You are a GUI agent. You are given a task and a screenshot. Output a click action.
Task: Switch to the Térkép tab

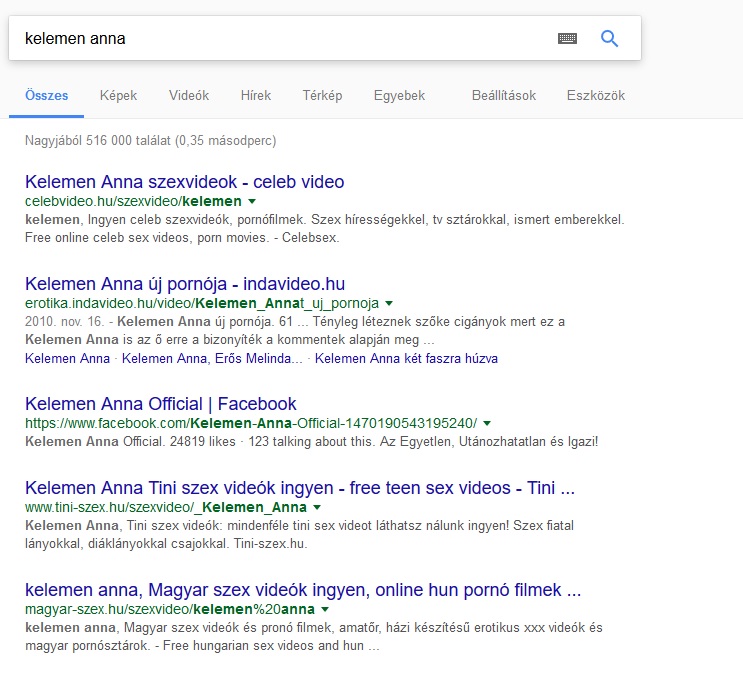click(322, 96)
